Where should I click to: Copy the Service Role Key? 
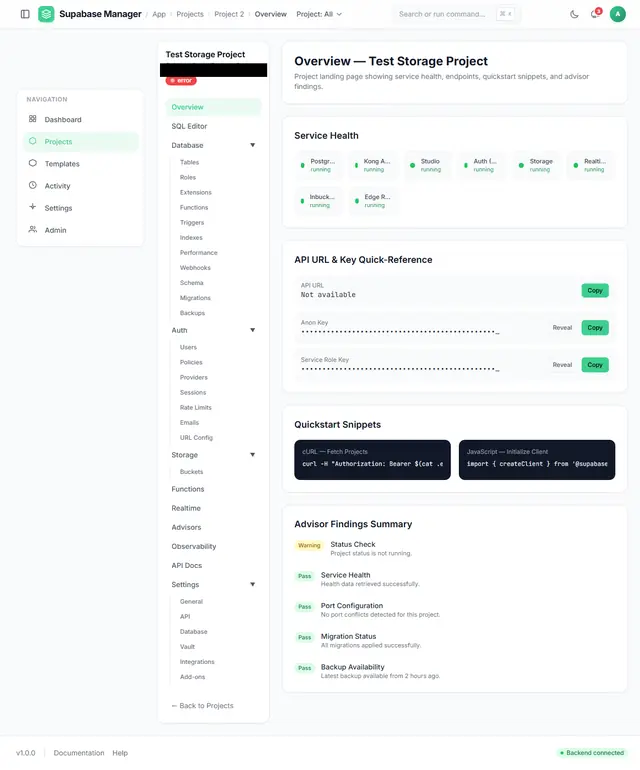595,365
